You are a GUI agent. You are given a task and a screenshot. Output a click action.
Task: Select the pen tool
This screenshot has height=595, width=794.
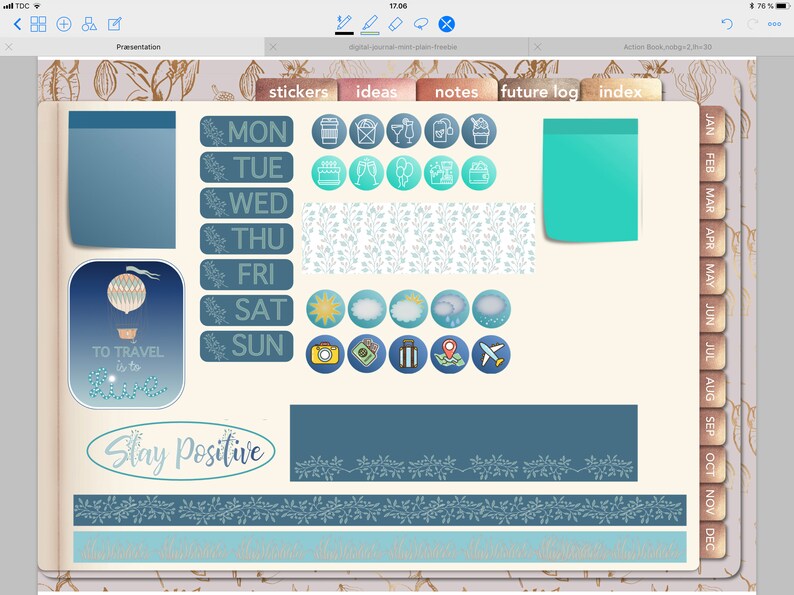[x=344, y=23]
